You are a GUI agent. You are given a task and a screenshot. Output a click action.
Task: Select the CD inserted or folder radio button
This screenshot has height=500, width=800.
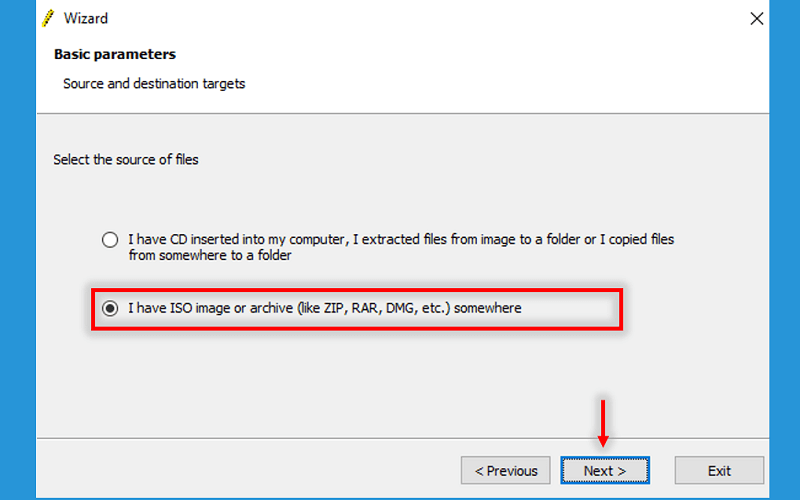click(x=110, y=240)
